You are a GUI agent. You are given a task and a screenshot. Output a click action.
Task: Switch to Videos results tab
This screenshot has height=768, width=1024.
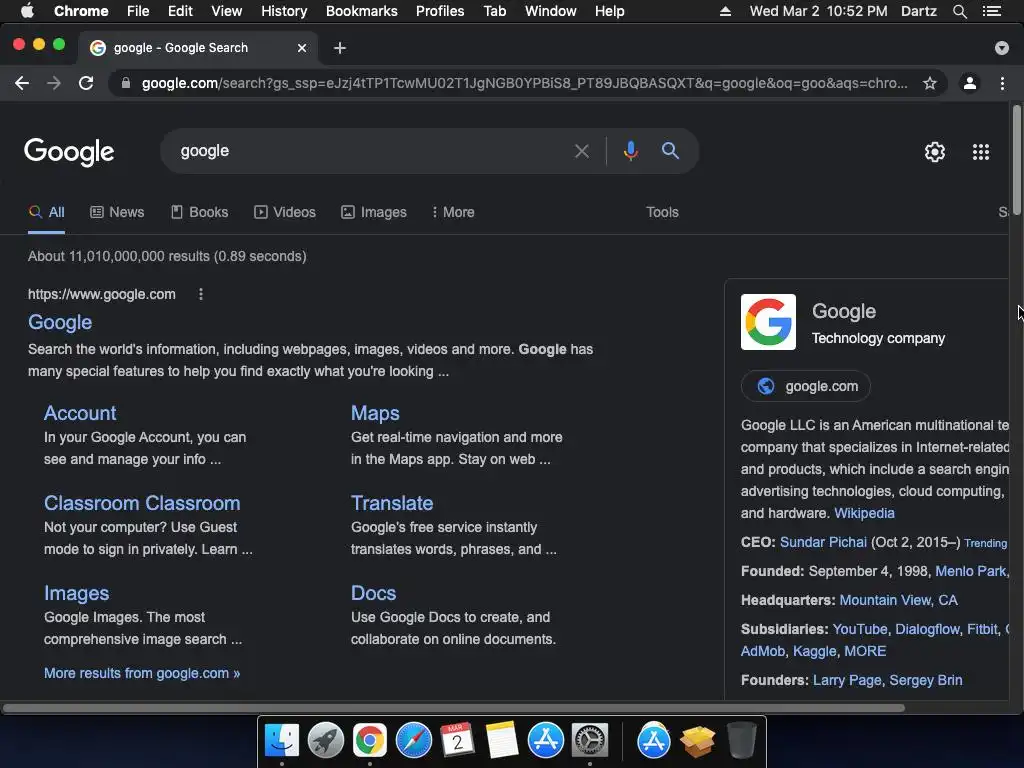tap(285, 212)
